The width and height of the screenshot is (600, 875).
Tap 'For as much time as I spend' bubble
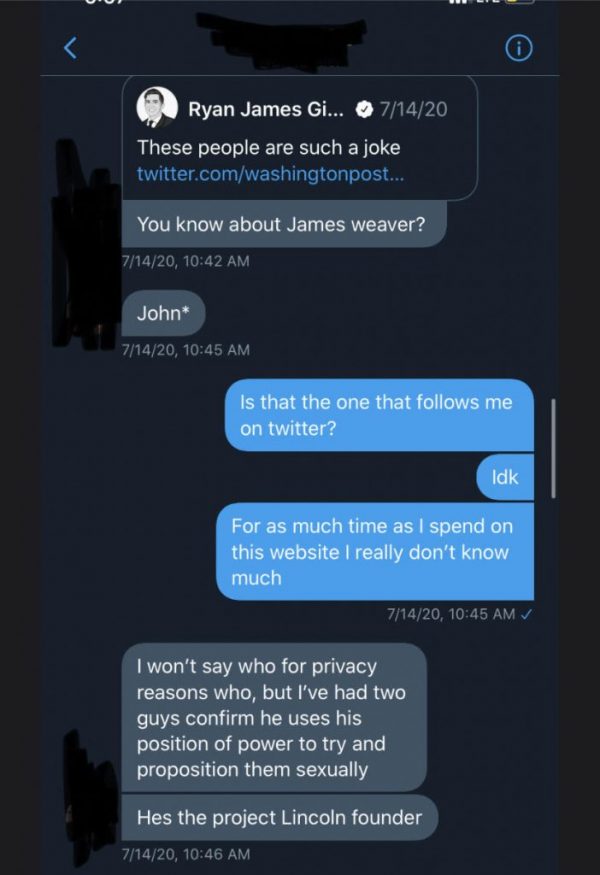[376, 551]
